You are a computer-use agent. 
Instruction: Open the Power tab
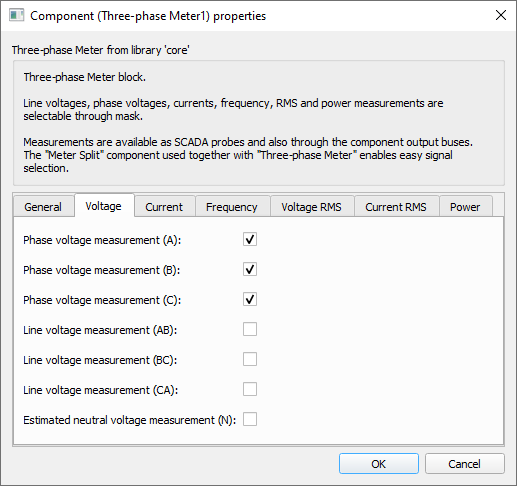click(466, 207)
